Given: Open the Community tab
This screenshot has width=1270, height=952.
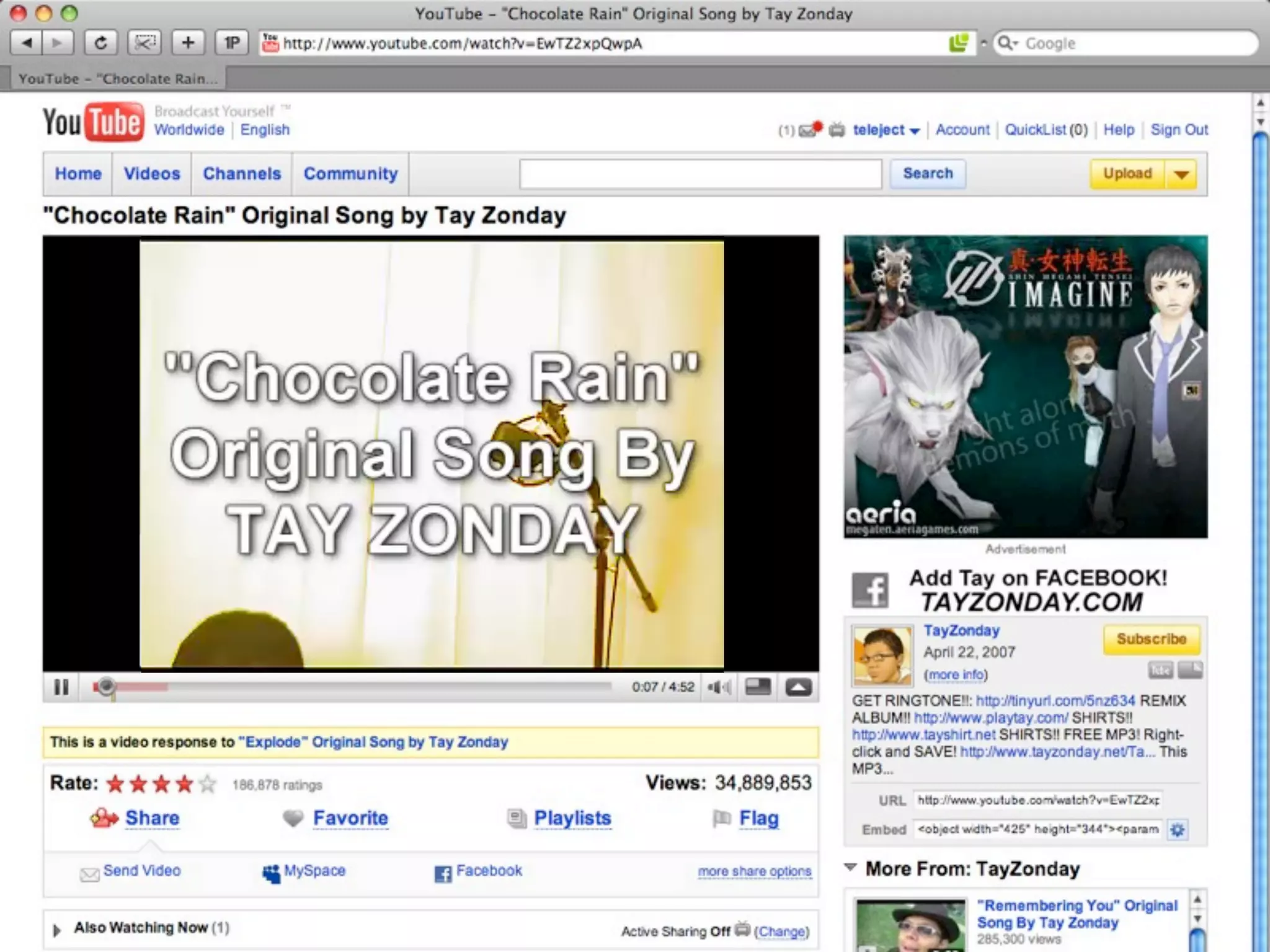Looking at the screenshot, I should click(350, 174).
